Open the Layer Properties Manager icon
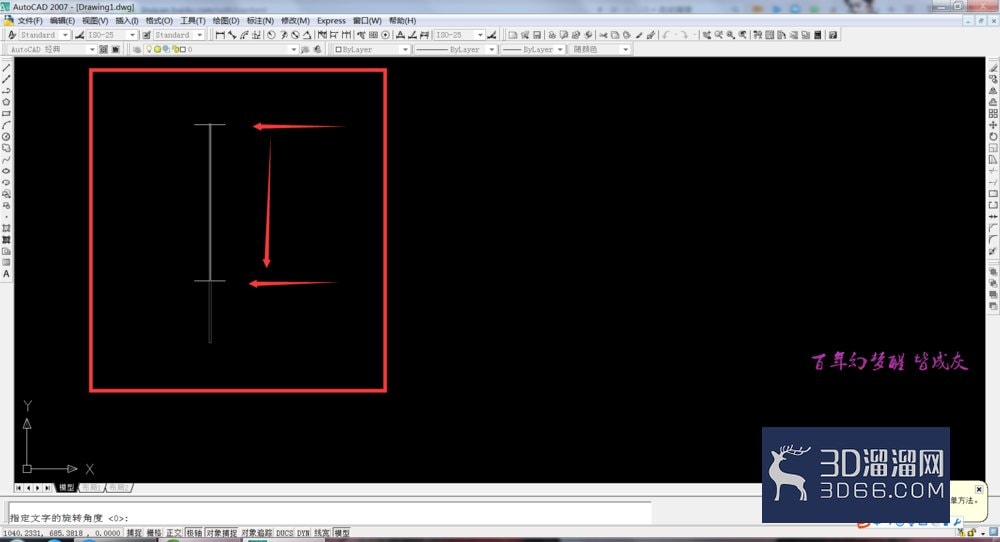Viewport: 1000px width, 542px height. [136, 49]
